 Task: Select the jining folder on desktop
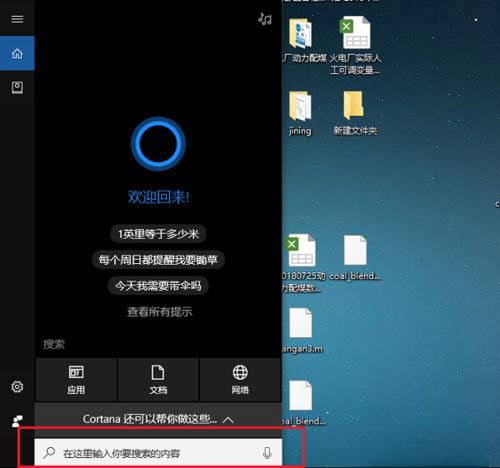[x=300, y=113]
